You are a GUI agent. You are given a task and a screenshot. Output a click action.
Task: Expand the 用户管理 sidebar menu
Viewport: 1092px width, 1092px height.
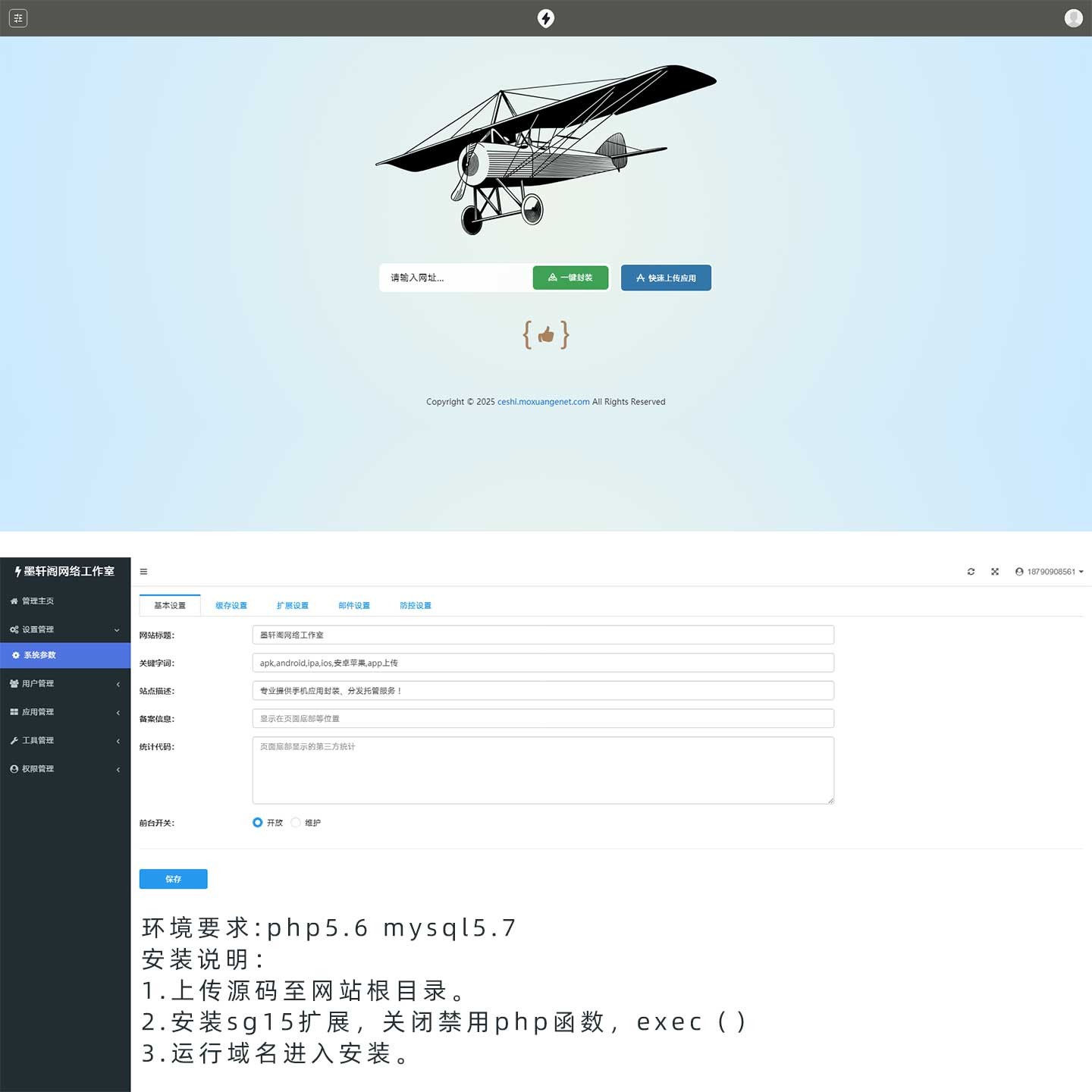point(65,684)
